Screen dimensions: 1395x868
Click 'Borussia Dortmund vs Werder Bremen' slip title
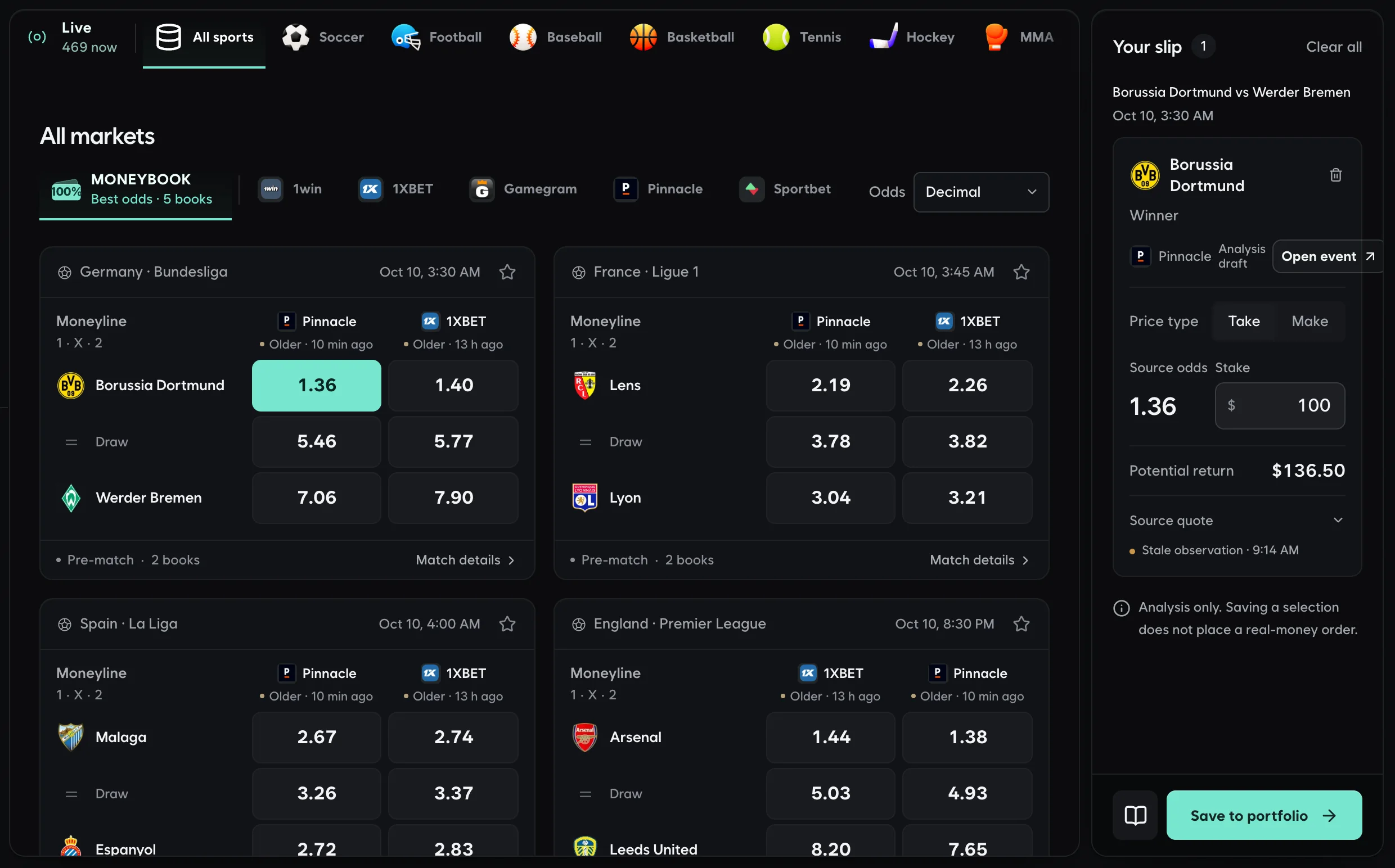coord(1231,92)
